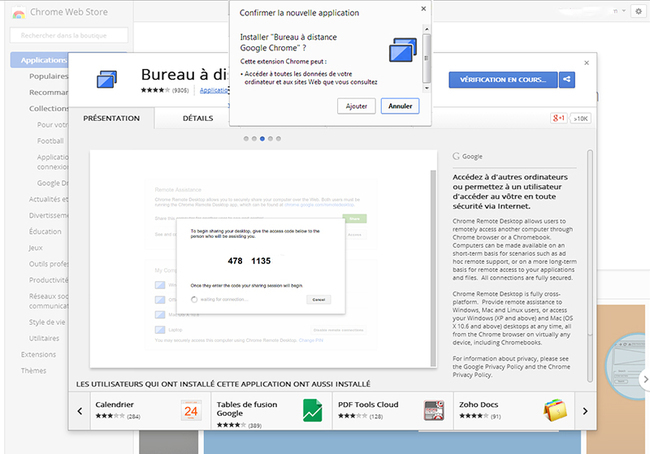
Task: Open the PDF Tools Cloud app
Action: 393,410
